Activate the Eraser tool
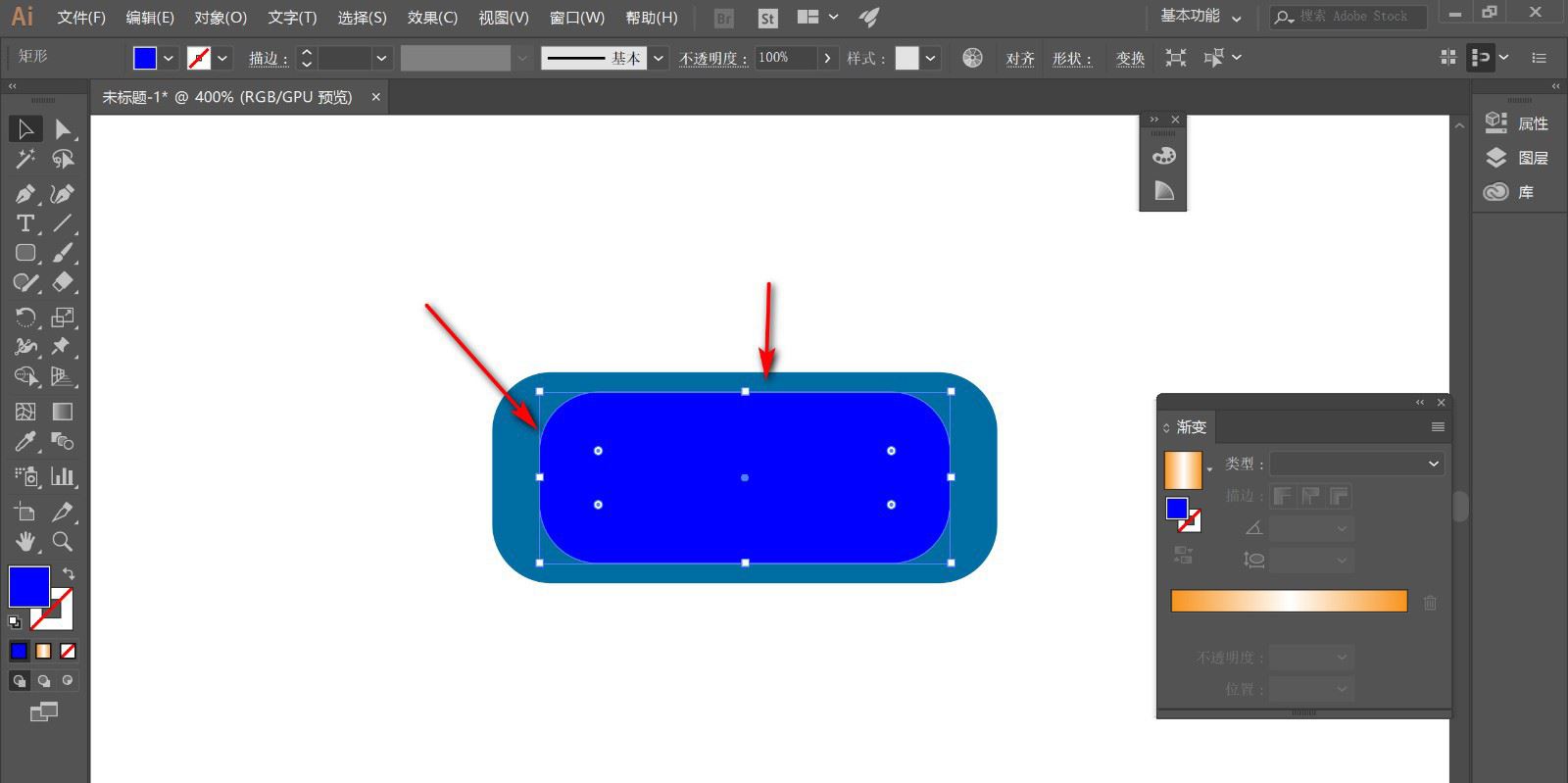The image size is (1568, 783). pyautogui.click(x=62, y=283)
